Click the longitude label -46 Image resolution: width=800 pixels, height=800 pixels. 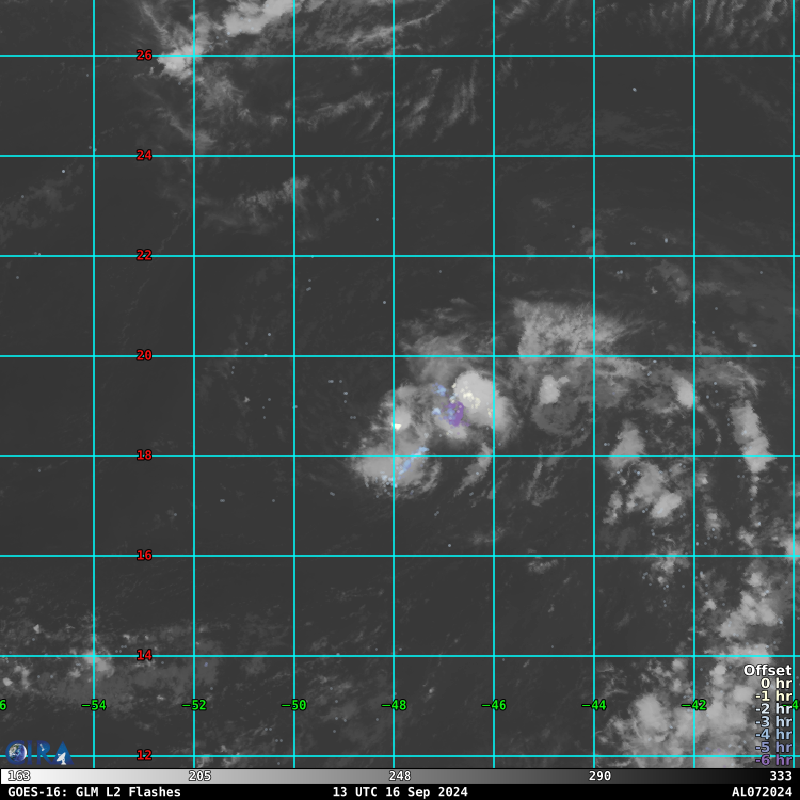pyautogui.click(x=494, y=705)
